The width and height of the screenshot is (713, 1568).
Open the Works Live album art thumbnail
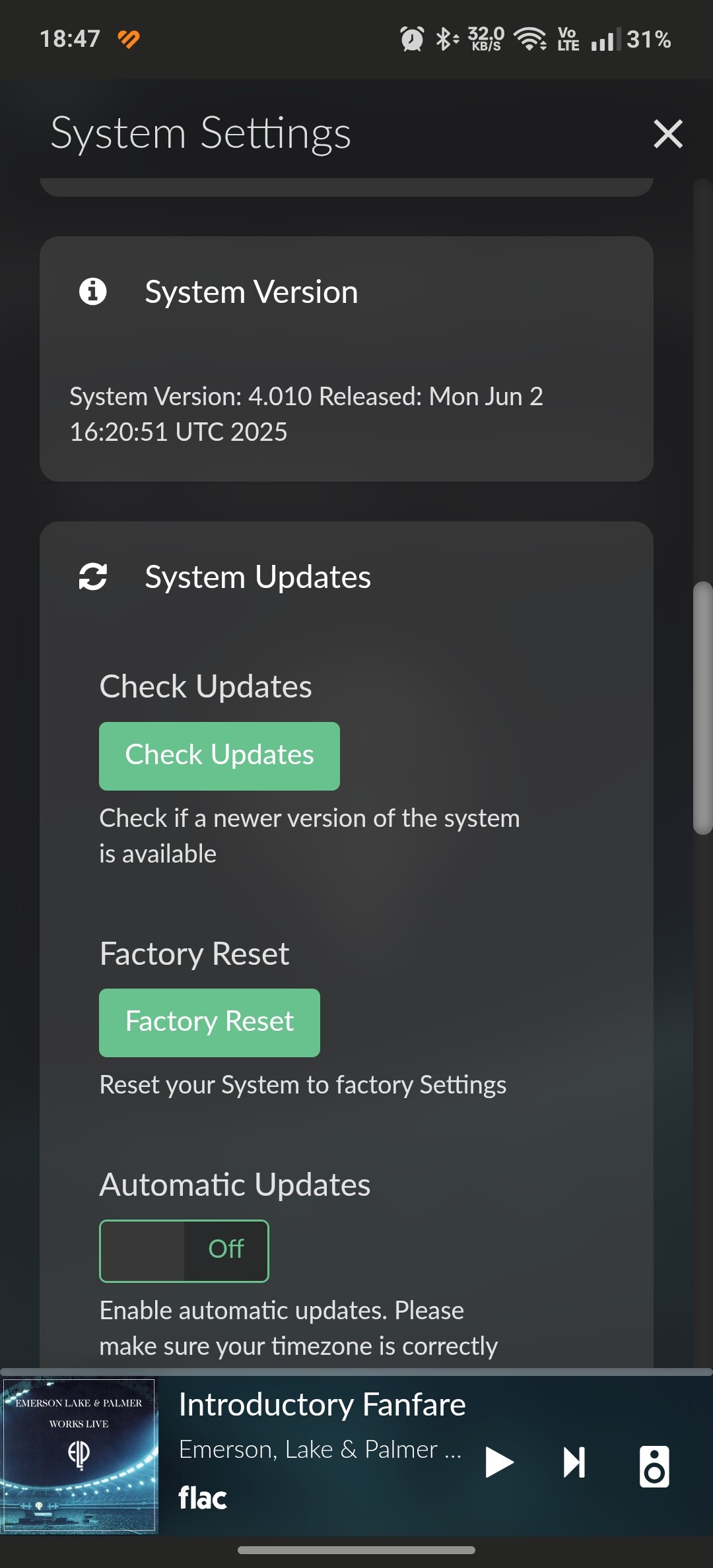(x=79, y=1455)
